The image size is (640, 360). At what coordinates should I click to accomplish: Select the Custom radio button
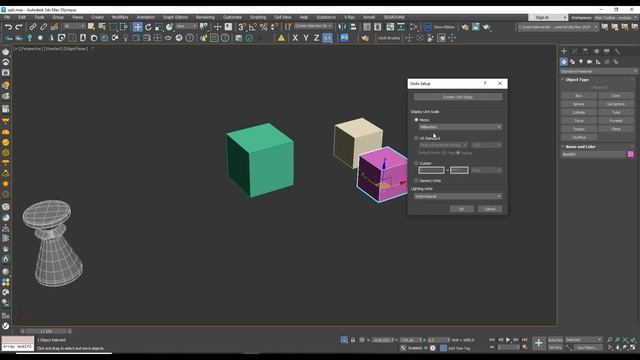416,163
